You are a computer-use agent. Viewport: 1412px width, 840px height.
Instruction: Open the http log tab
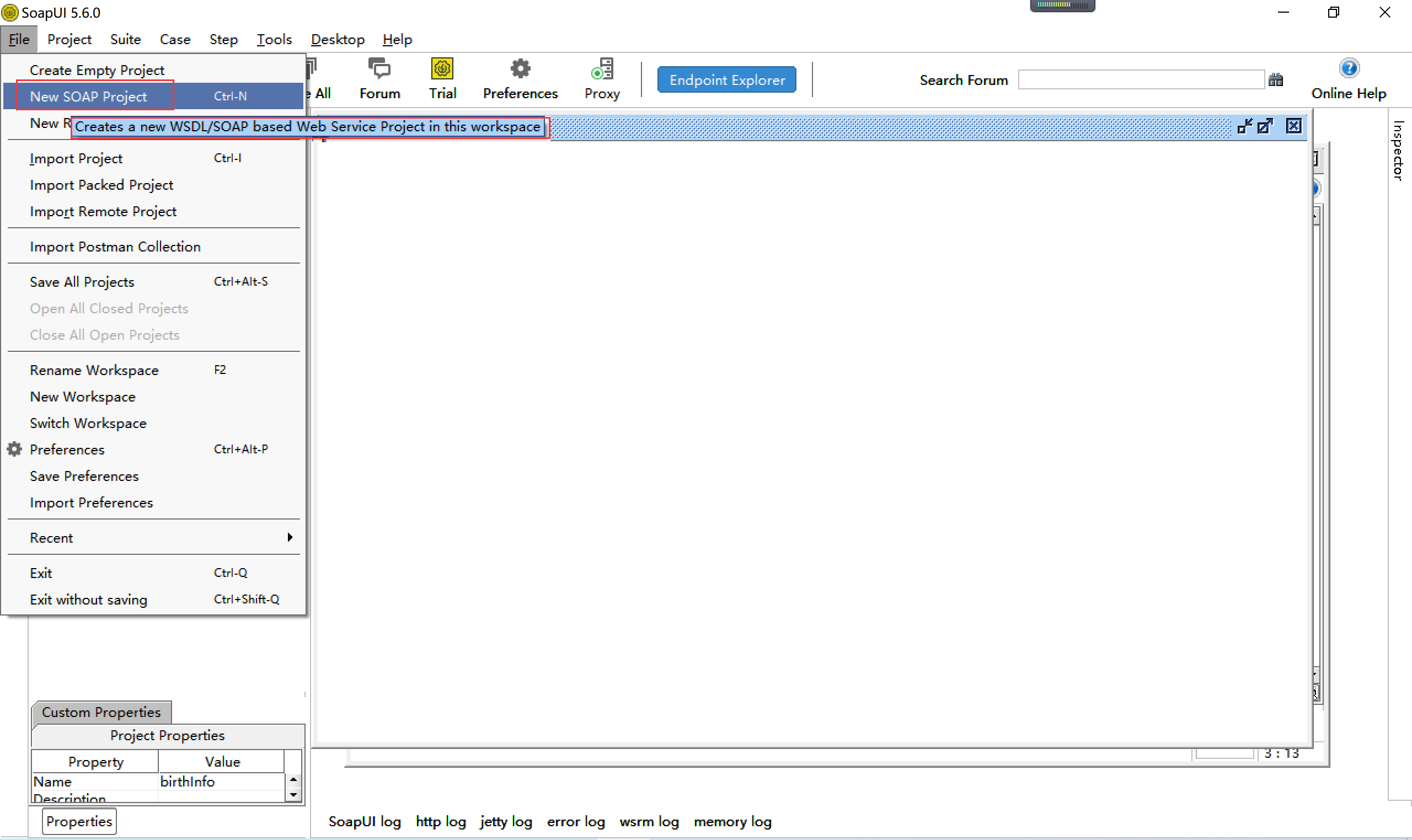[x=441, y=821]
